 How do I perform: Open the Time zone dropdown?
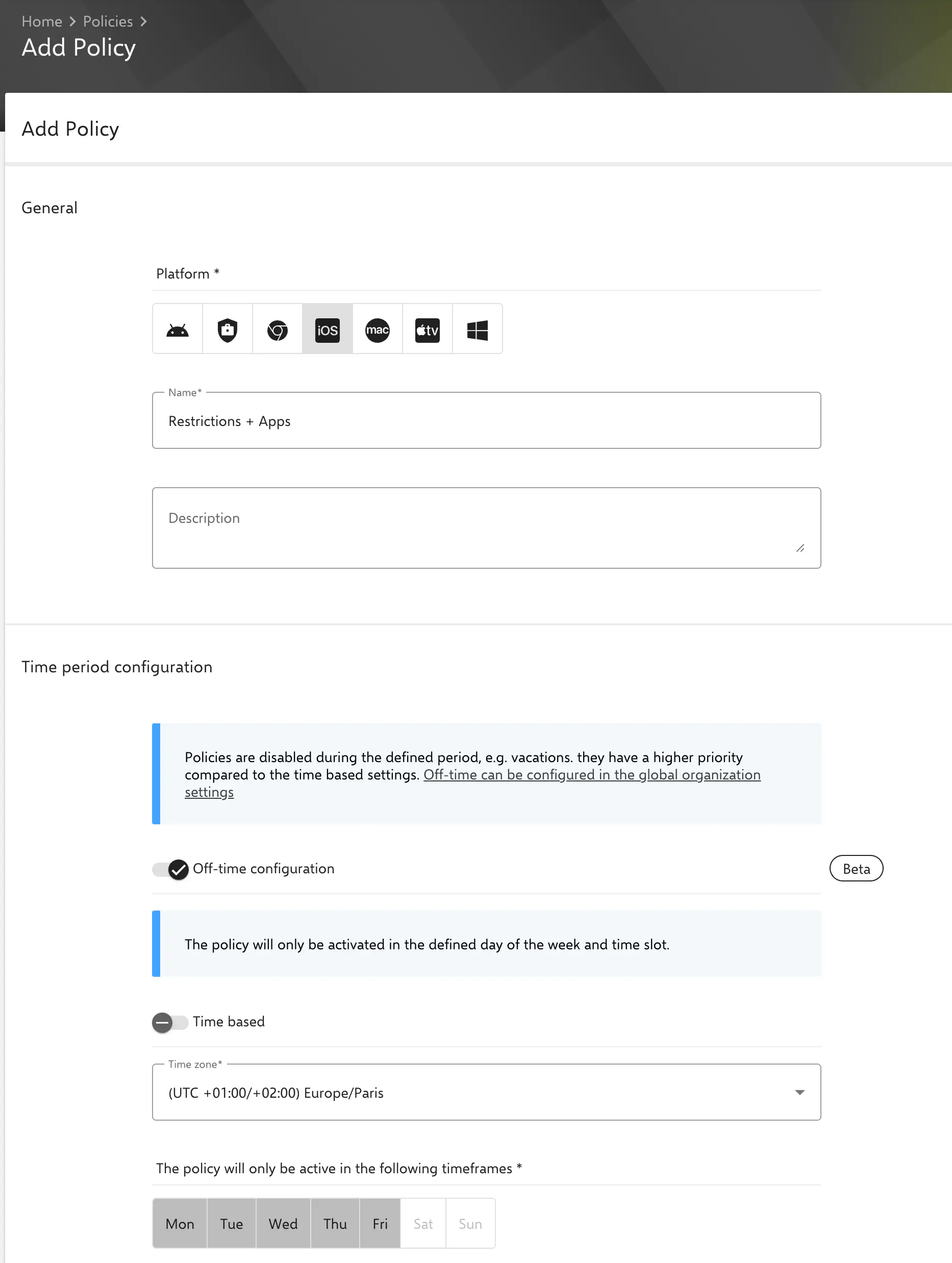[x=487, y=1092]
